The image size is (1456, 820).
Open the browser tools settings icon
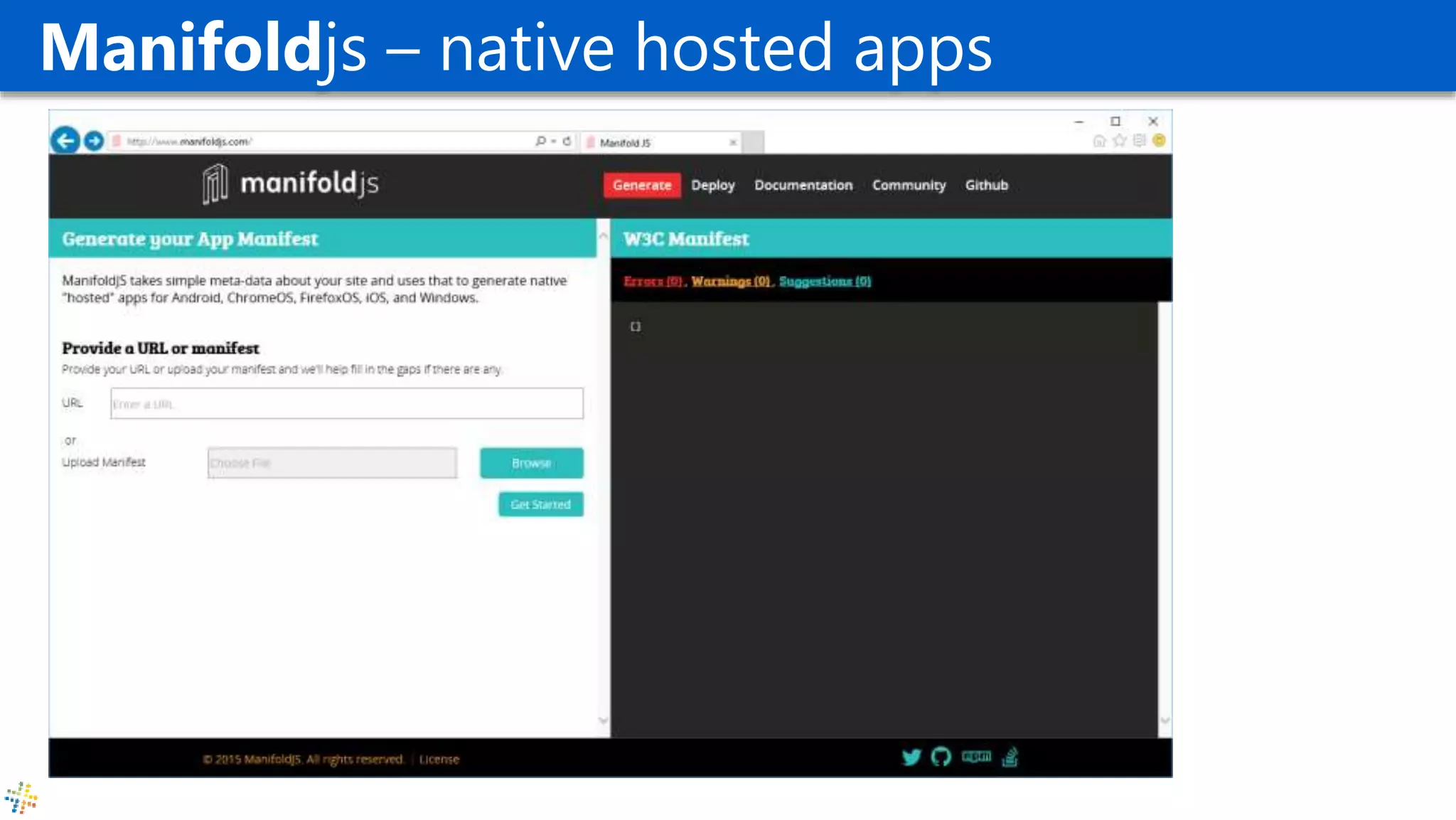coord(1140,141)
